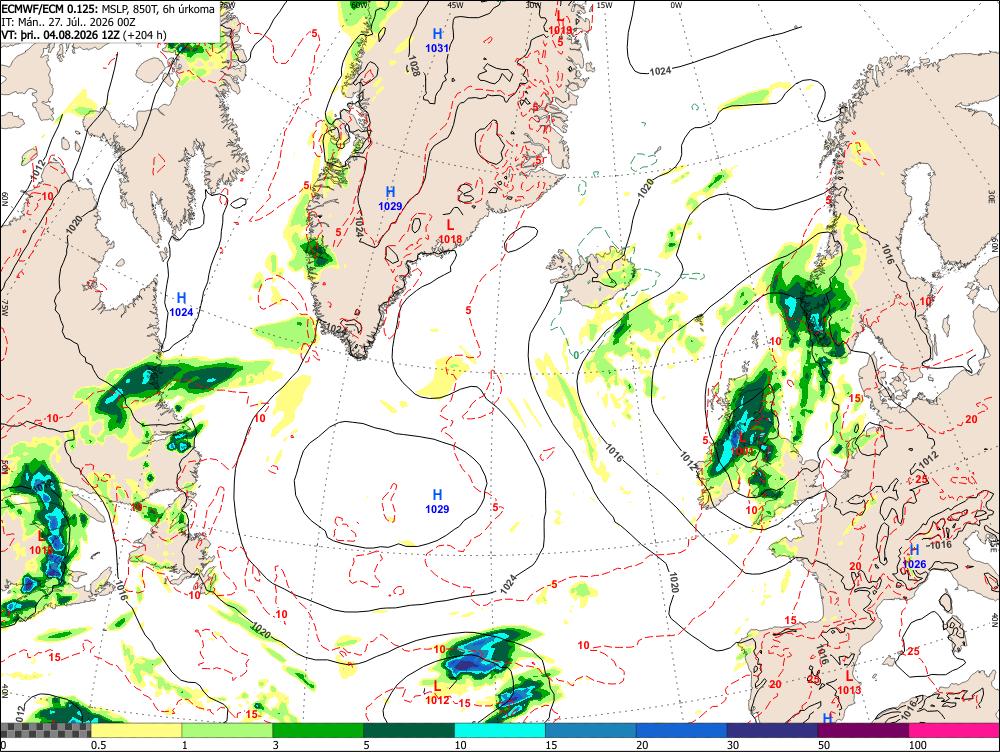Click the 1020 isobar label off the Iberian coast
Viewport: 1000px width, 752px height.
coord(673,582)
